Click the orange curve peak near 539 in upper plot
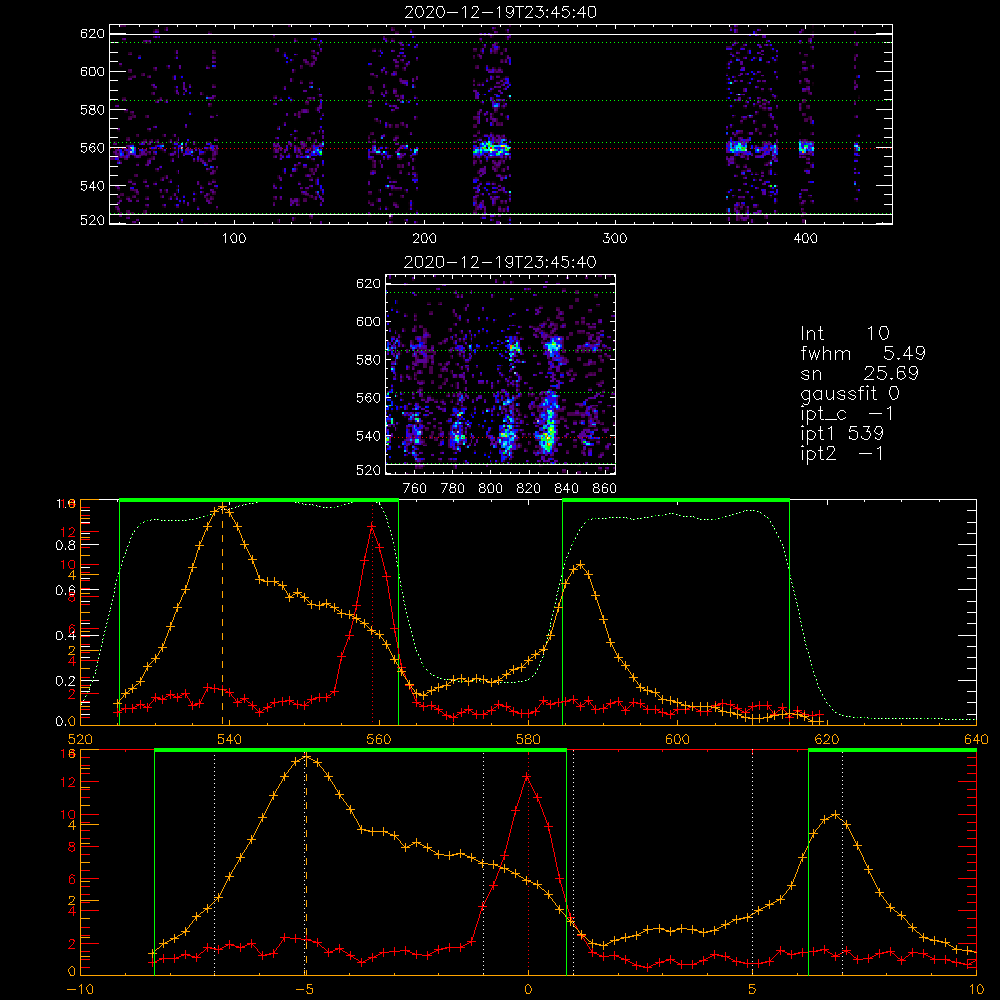The width and height of the screenshot is (1000, 1000). click(222, 508)
